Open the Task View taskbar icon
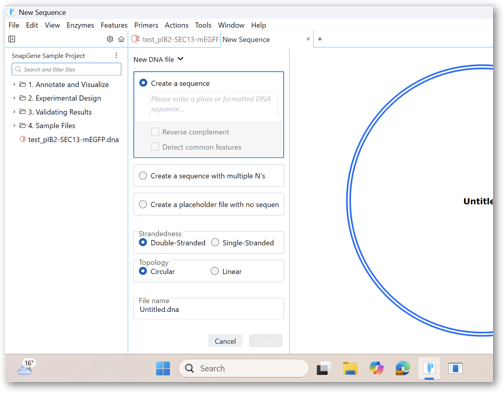Screen dimensions: 504x393 coord(323,368)
